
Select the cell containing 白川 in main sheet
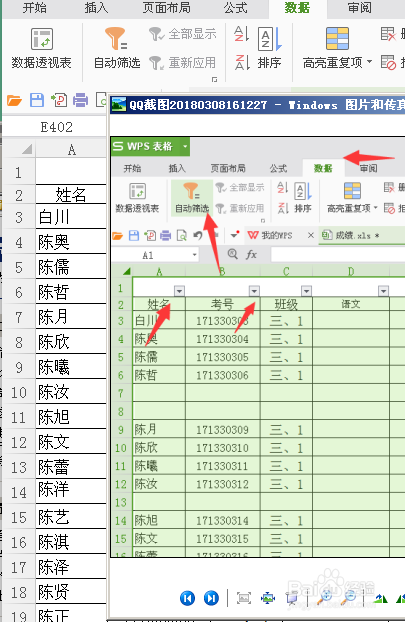[71, 217]
